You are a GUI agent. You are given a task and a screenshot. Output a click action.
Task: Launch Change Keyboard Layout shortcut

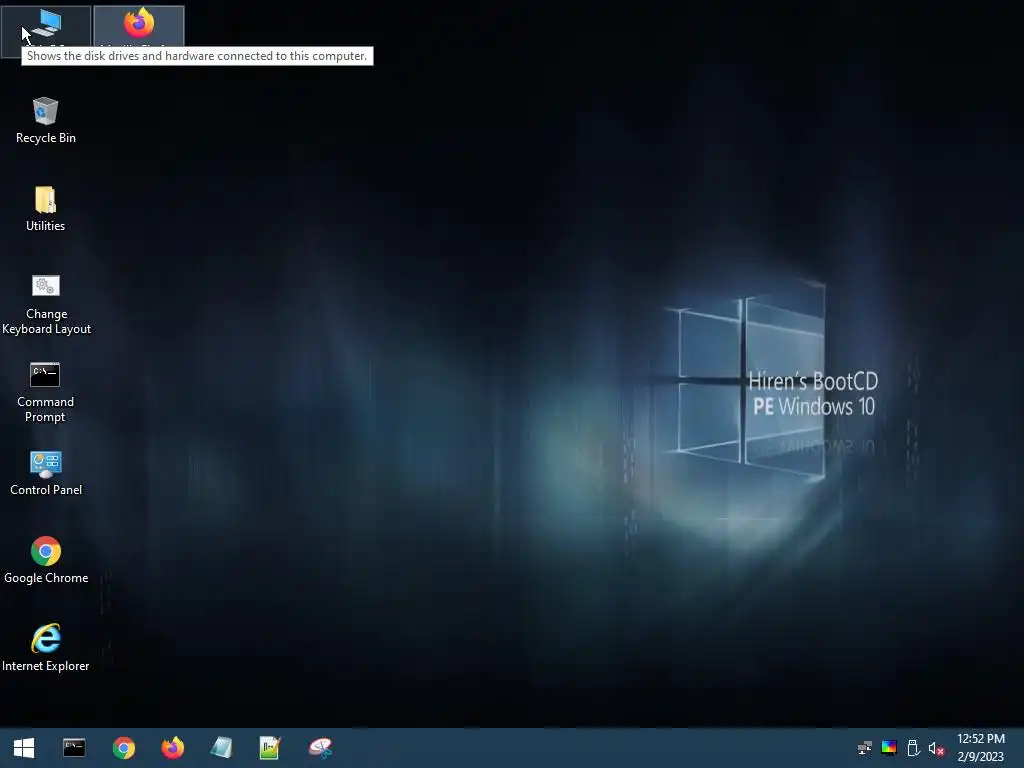[46, 304]
